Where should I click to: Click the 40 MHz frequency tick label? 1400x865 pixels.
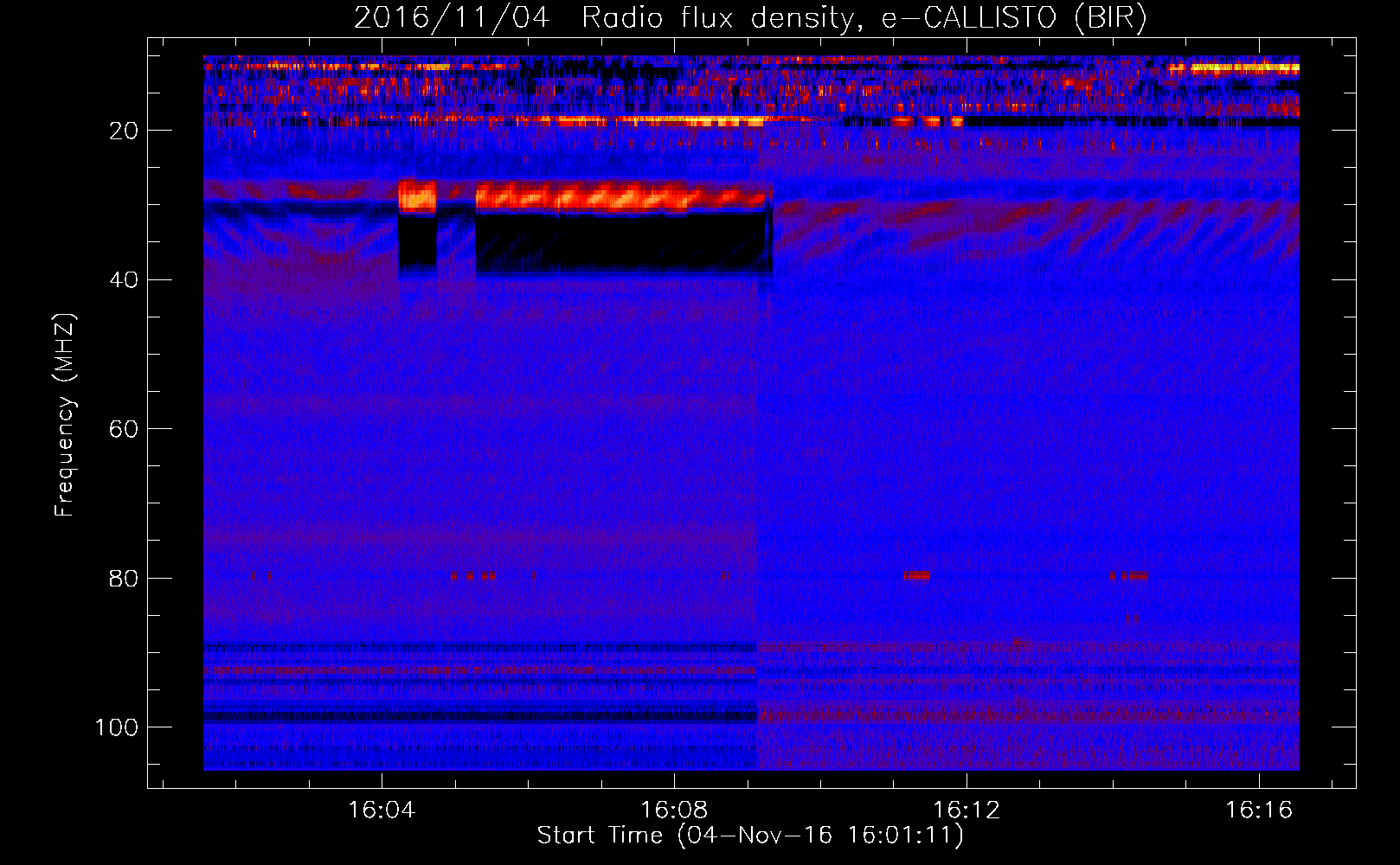[124, 280]
